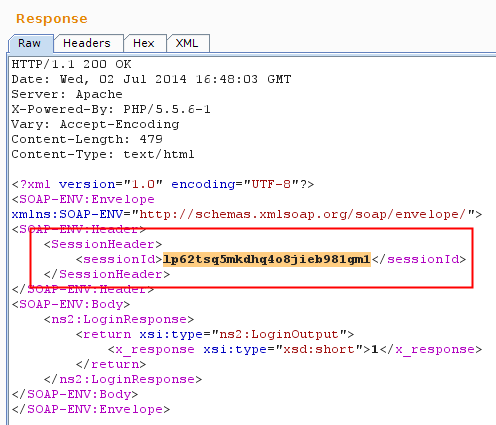Click the closing '</SOAP-ENV:Envelope>' tag
This screenshot has width=496, height=425.
[x=91, y=409]
